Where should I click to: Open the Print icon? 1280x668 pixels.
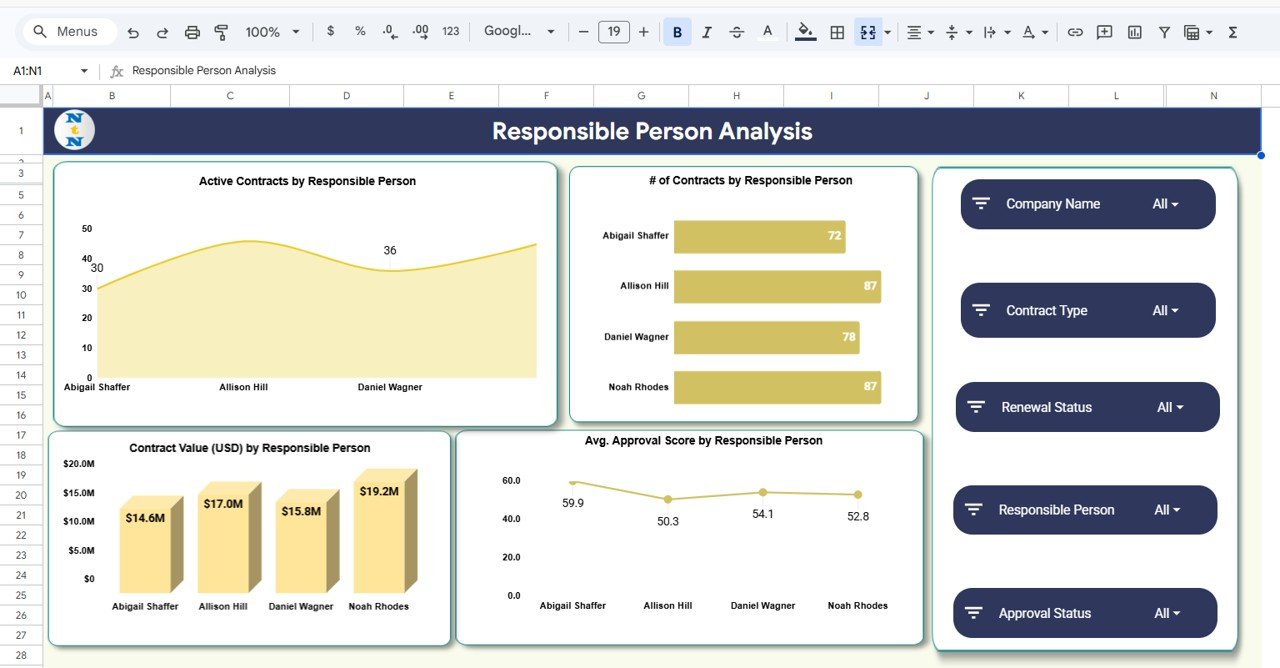(192, 31)
